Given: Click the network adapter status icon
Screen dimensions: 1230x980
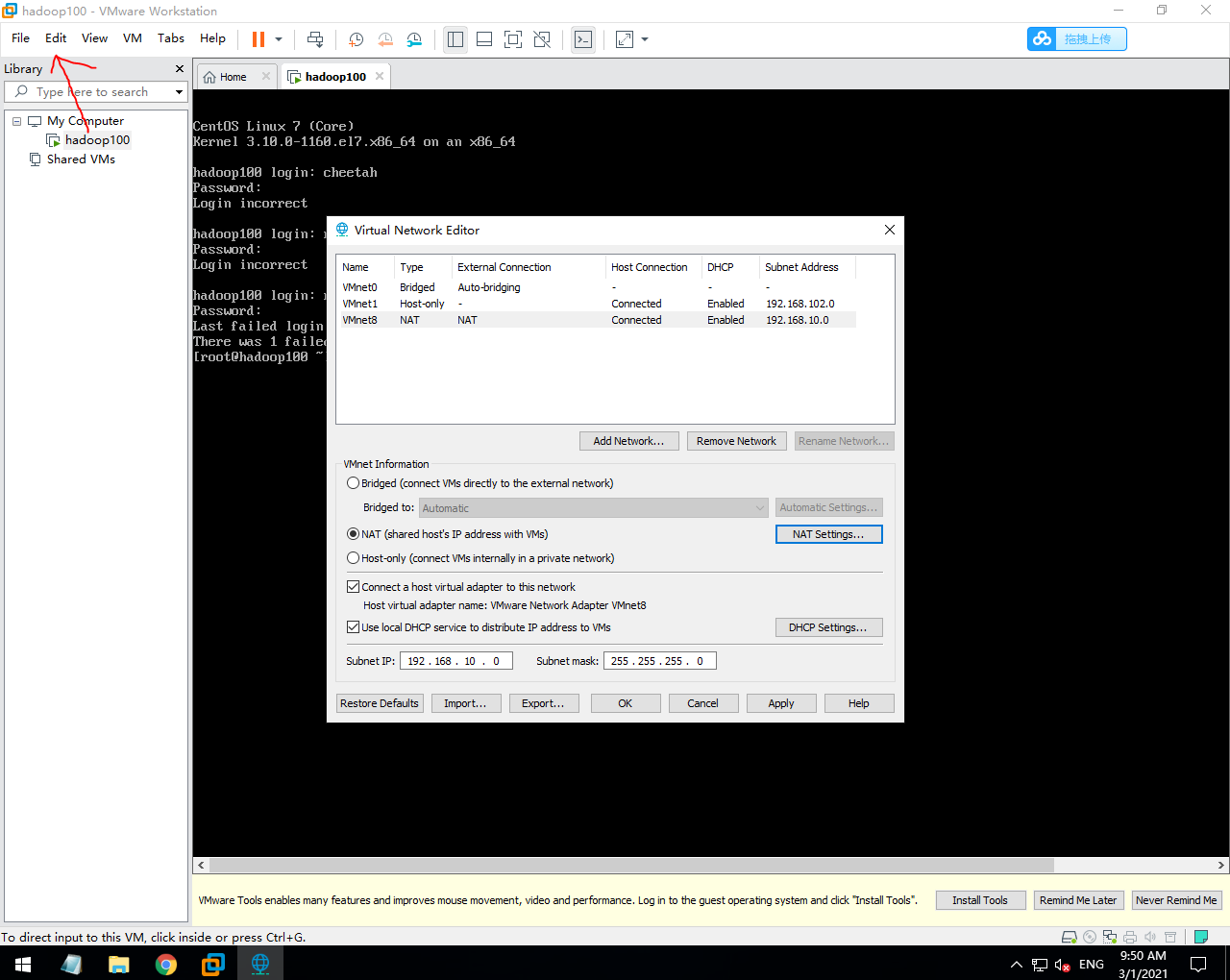Looking at the screenshot, I should point(1110,937).
